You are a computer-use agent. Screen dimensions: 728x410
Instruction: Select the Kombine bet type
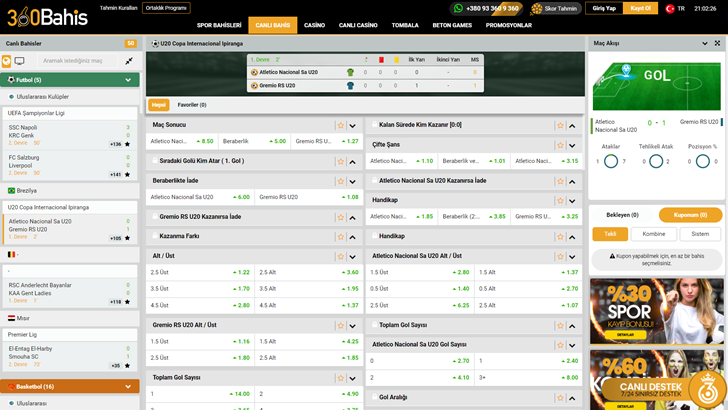coord(654,234)
